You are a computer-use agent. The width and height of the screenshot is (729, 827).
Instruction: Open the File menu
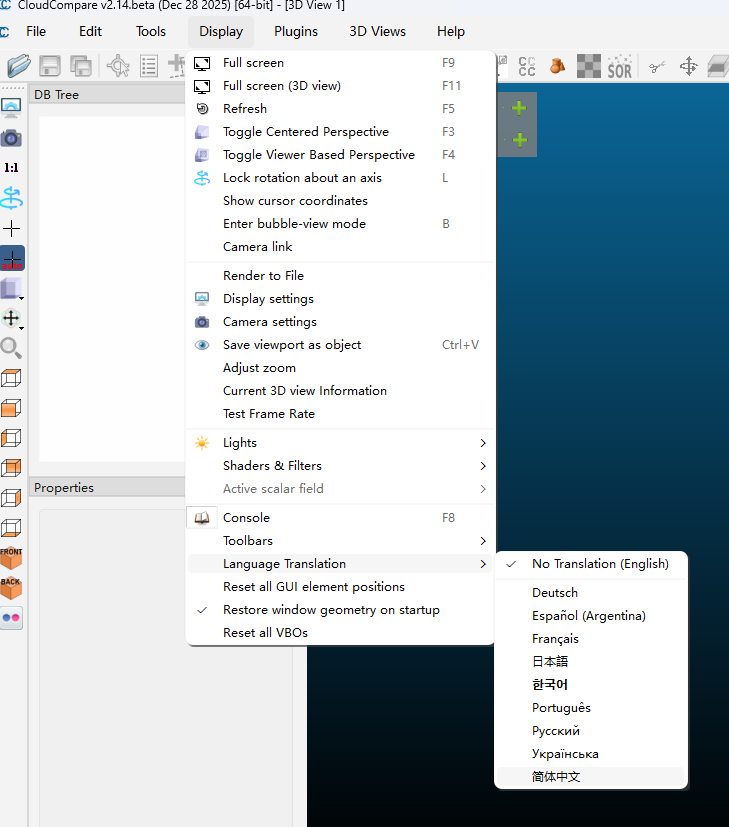pos(36,32)
